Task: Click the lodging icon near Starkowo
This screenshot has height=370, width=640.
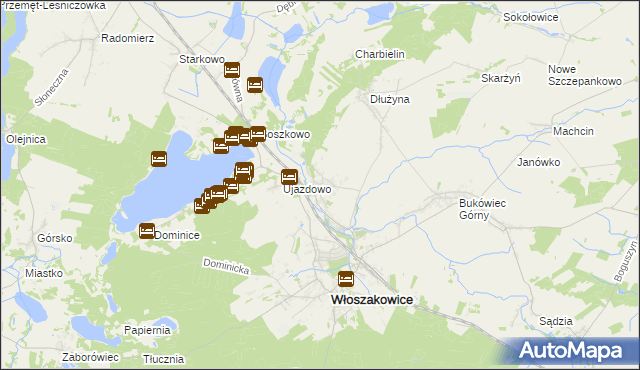Action: click(x=232, y=70)
